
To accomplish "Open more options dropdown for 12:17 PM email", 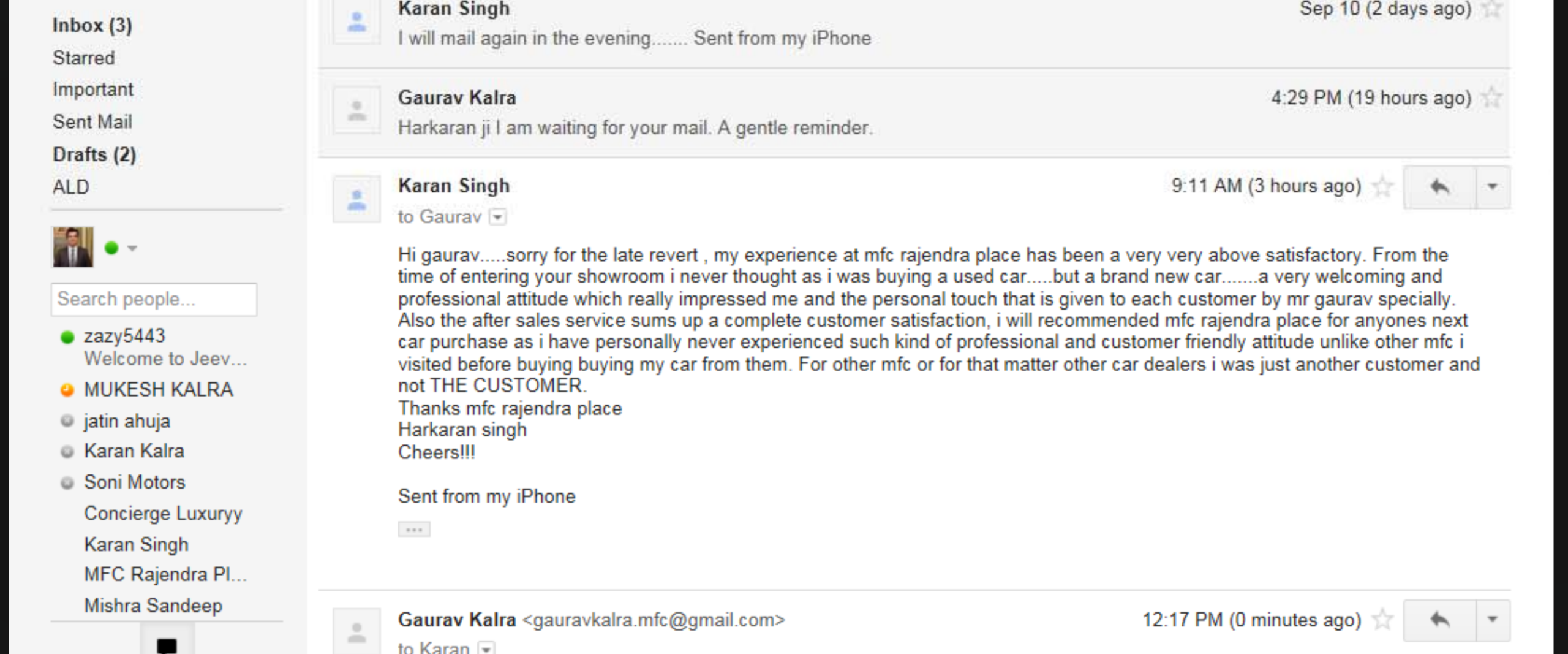I will (x=1493, y=620).
